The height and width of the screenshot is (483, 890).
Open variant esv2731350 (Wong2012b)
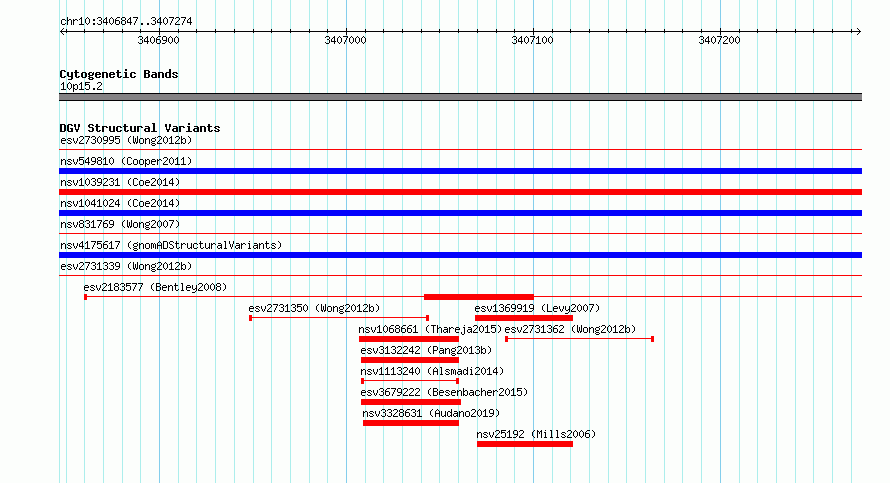tap(314, 308)
